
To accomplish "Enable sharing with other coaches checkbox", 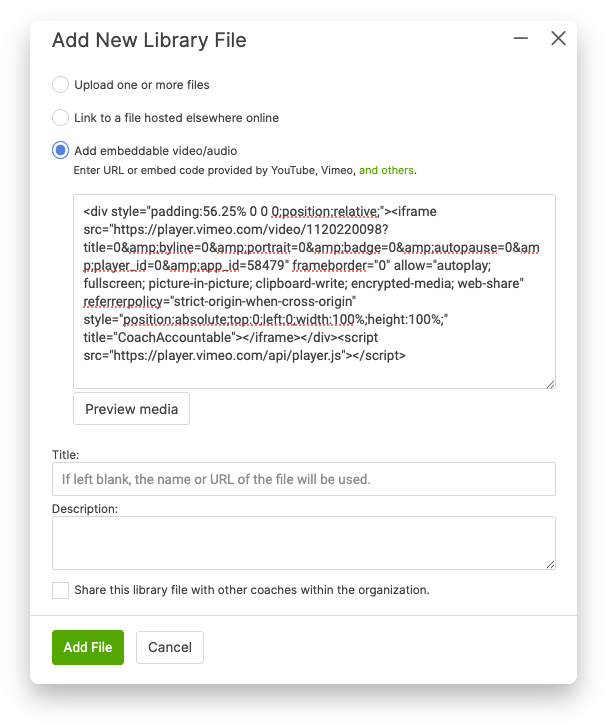I will [x=61, y=590].
